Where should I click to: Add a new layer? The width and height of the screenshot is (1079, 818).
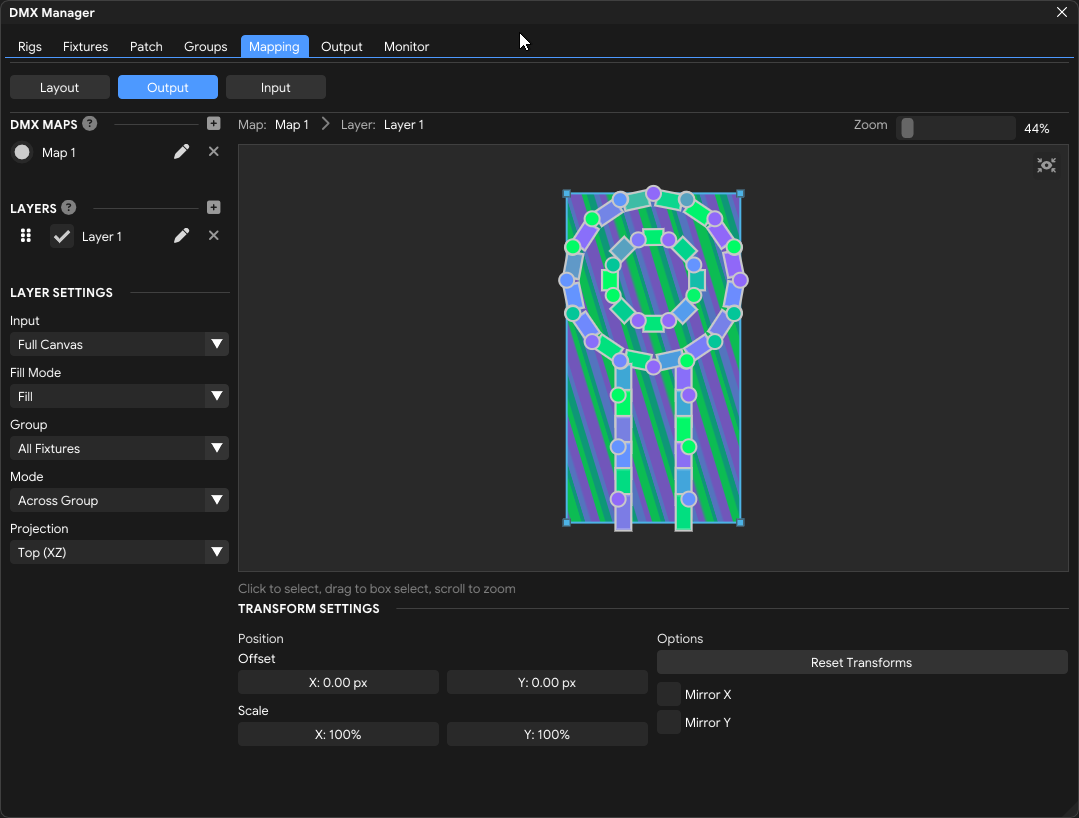click(213, 208)
